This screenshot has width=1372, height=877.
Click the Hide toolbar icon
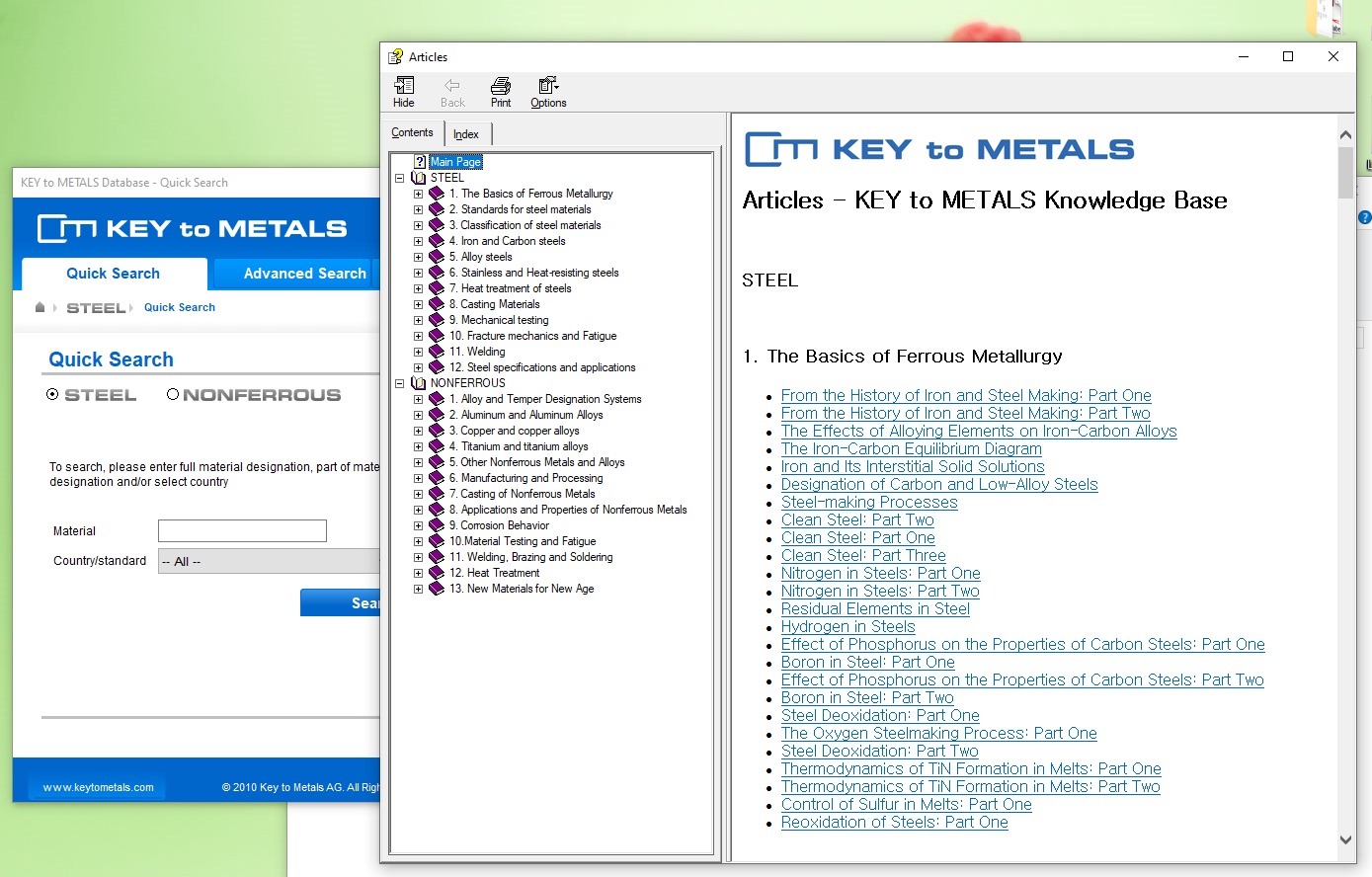tap(404, 87)
